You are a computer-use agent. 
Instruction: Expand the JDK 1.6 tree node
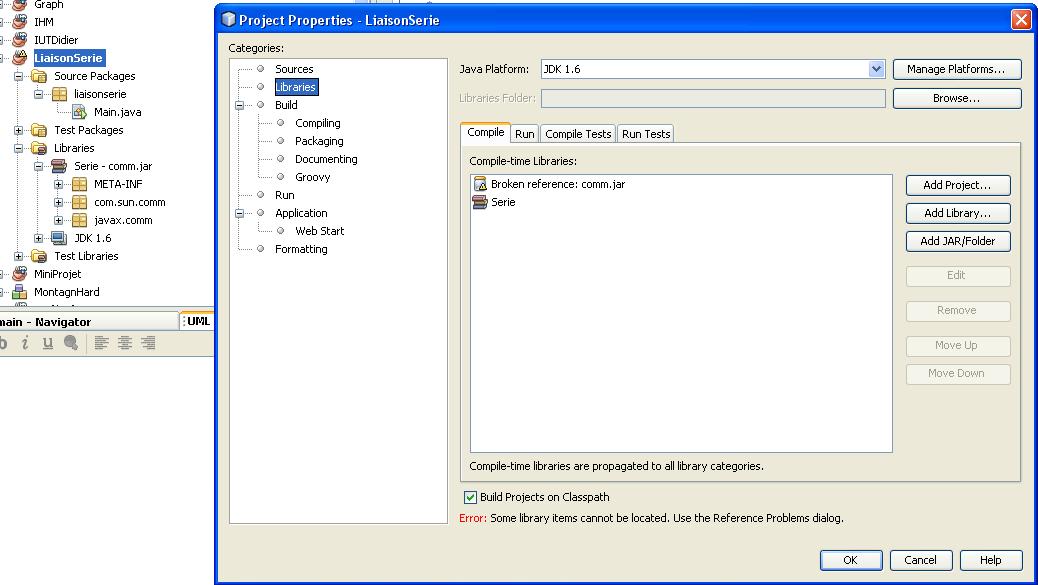click(x=38, y=238)
